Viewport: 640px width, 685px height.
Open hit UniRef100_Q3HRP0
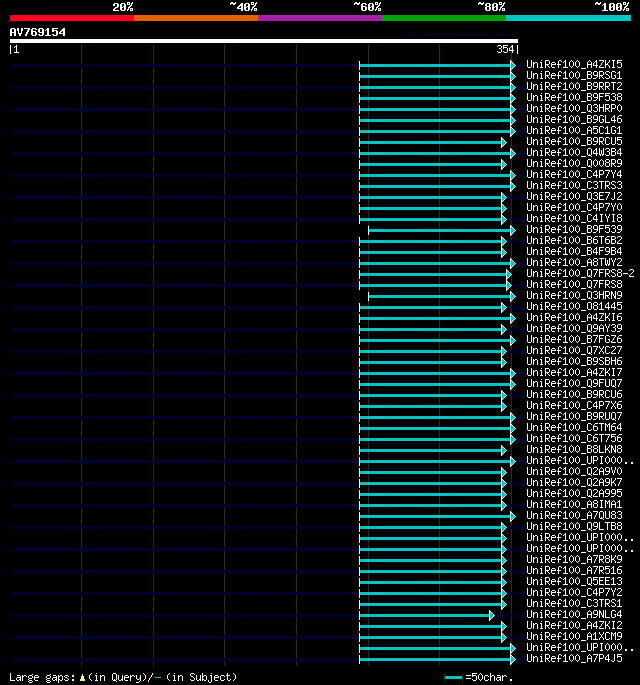(x=574, y=108)
